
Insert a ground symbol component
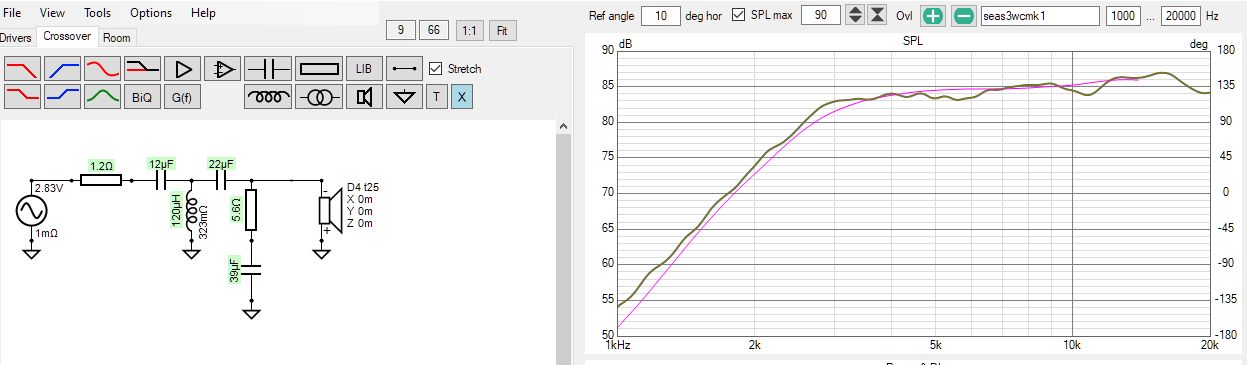pos(404,97)
